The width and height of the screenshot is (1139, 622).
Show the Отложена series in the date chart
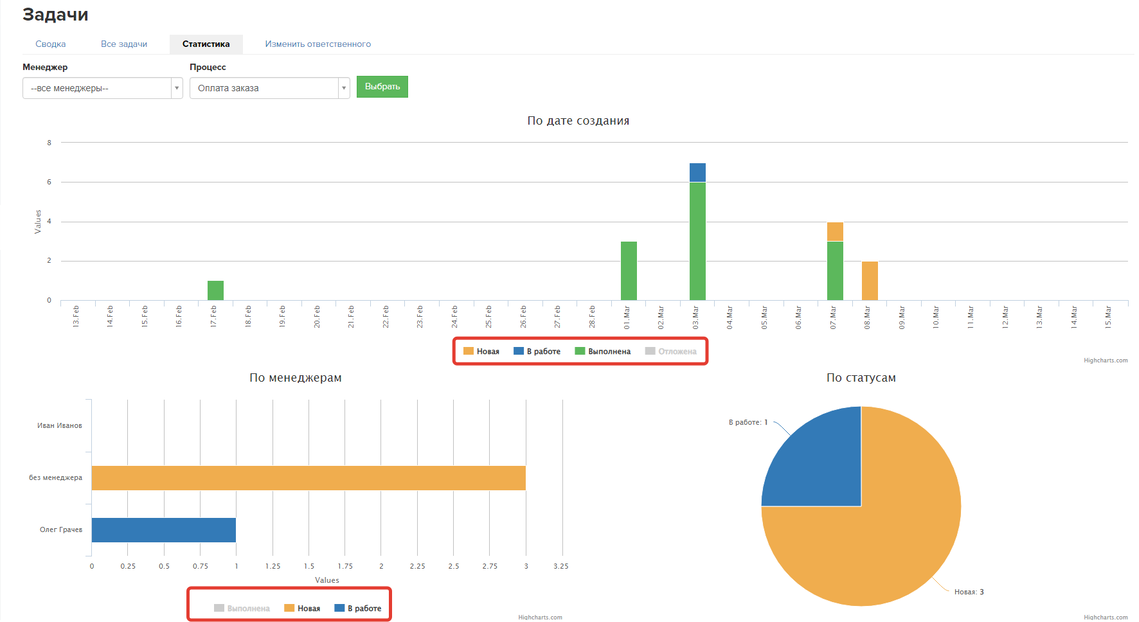pos(671,351)
